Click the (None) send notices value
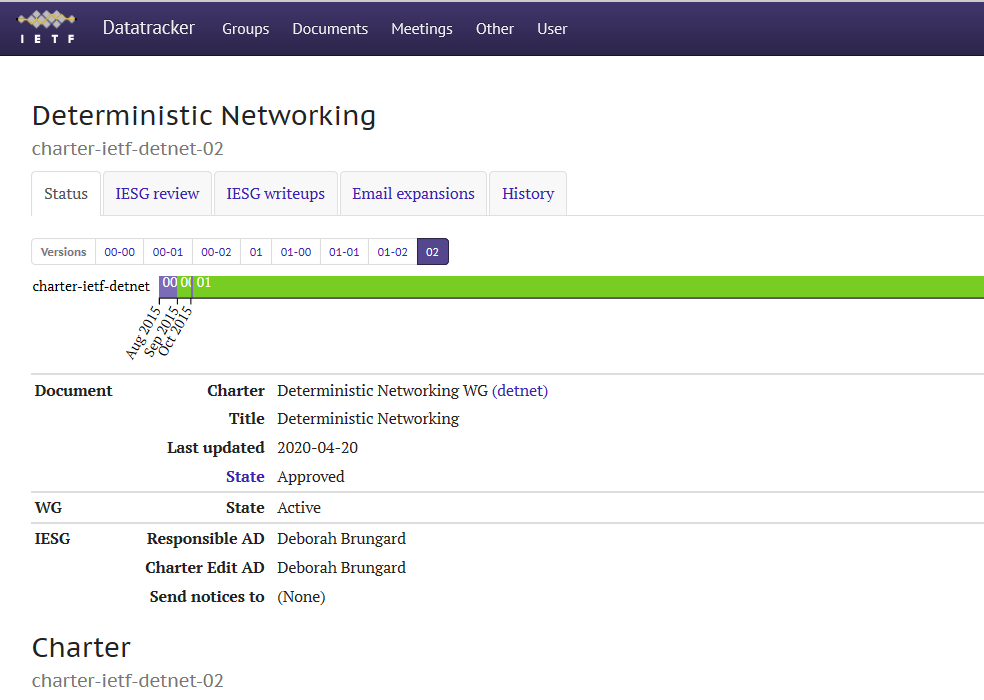The height and width of the screenshot is (700, 984). (301, 596)
